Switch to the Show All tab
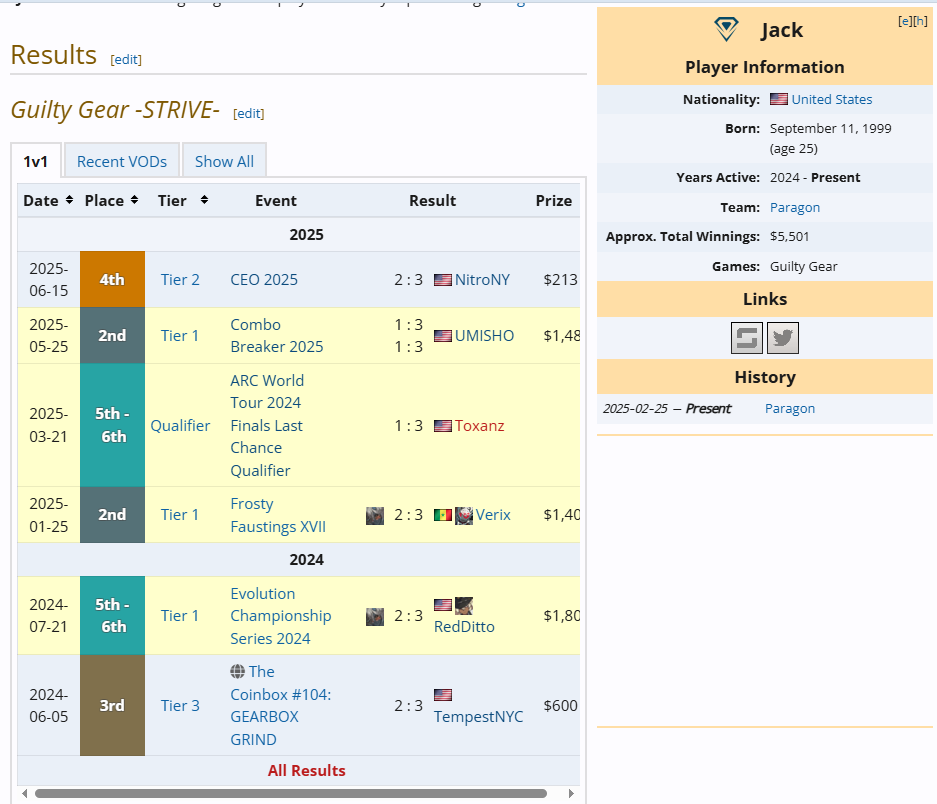This screenshot has height=804, width=937. [224, 161]
